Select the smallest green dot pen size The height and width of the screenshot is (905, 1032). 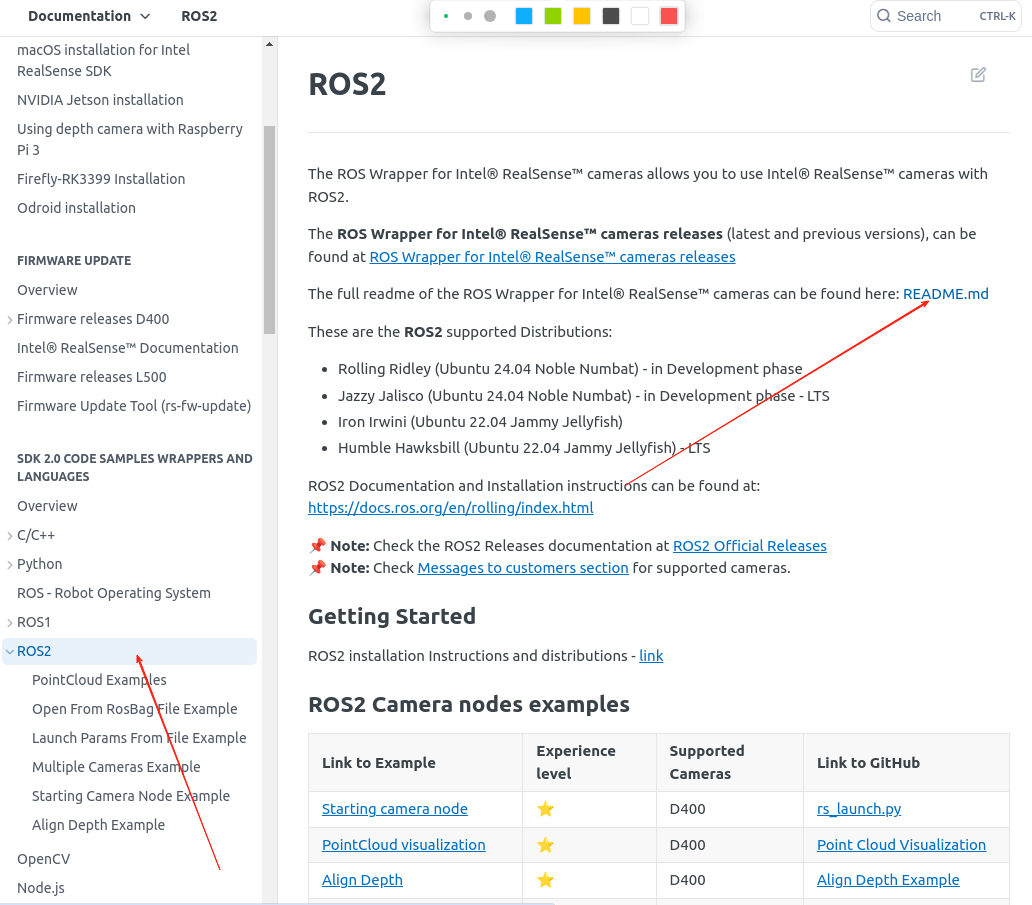(x=446, y=16)
